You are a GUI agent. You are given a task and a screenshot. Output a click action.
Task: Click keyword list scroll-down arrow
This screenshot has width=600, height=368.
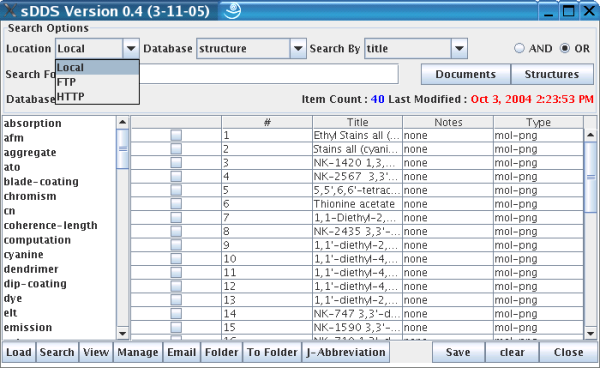point(122,333)
